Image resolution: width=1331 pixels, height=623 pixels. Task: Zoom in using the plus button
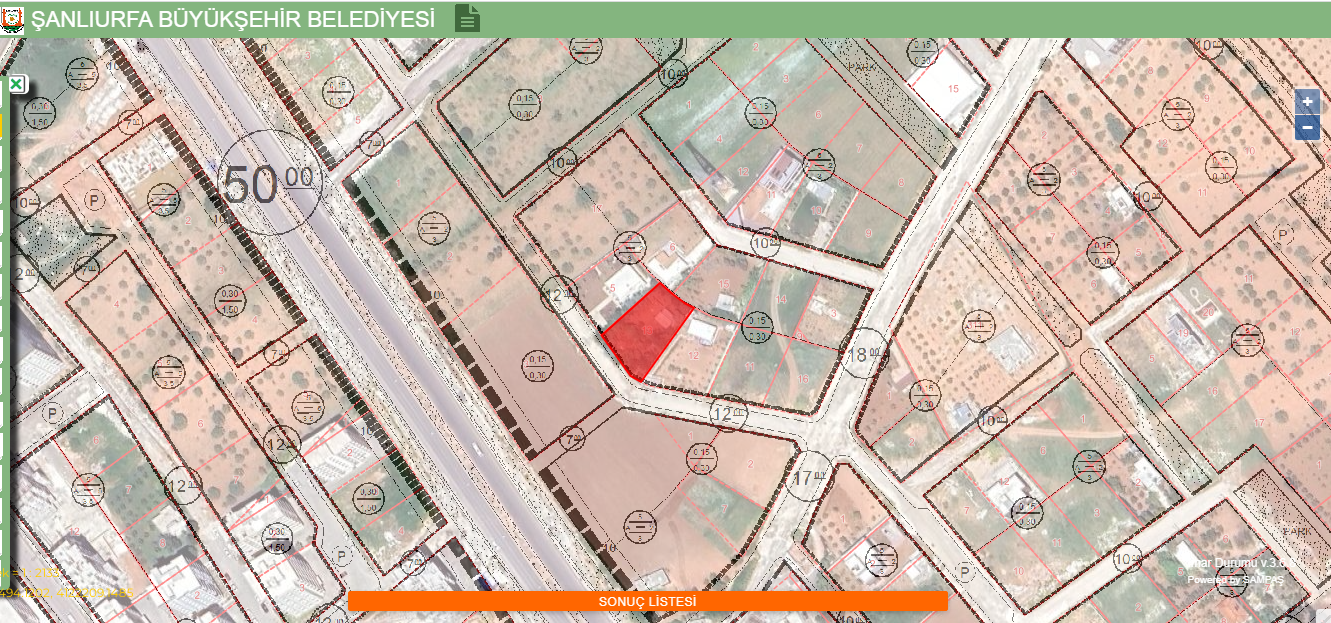(x=1306, y=102)
